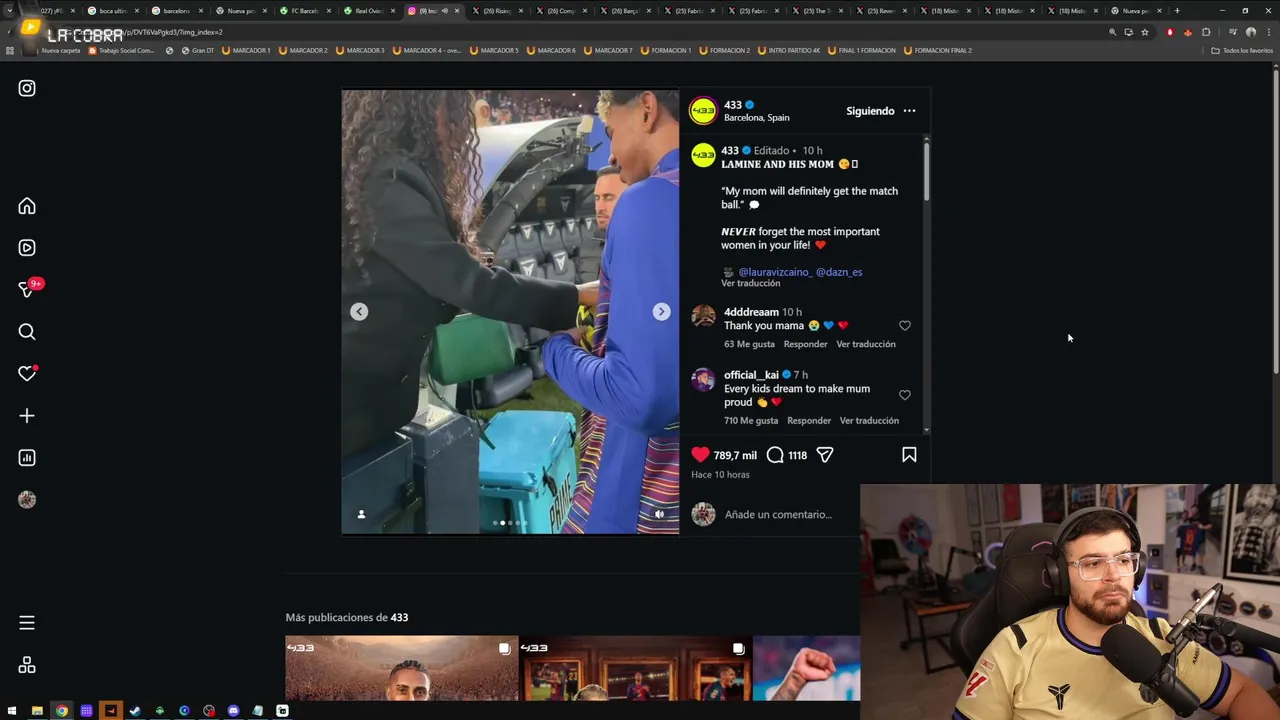Toggle the red like heart on post
The image size is (1280, 720).
(x=700, y=455)
